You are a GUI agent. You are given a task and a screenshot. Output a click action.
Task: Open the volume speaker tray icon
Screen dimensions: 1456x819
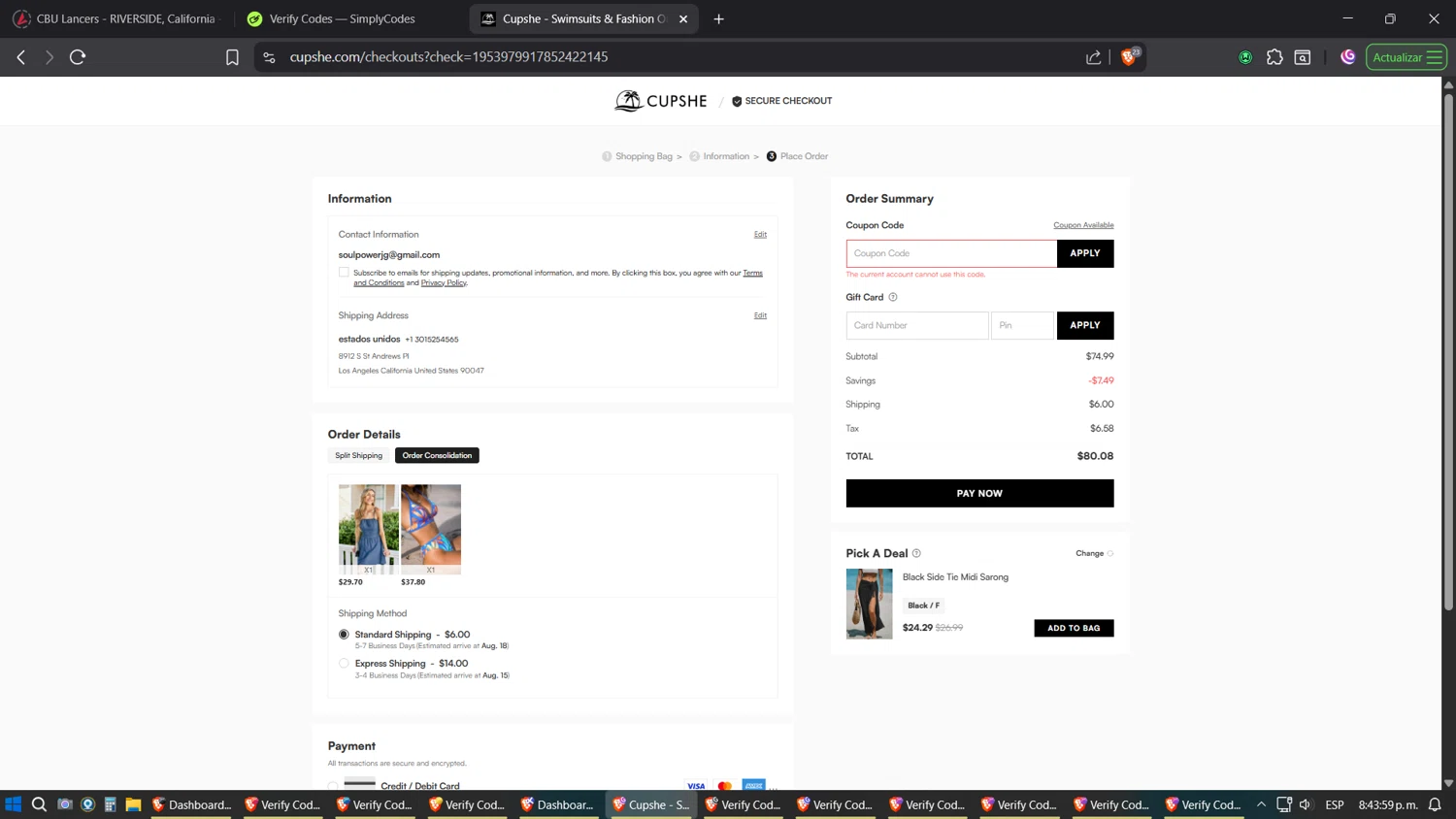coord(1306,804)
